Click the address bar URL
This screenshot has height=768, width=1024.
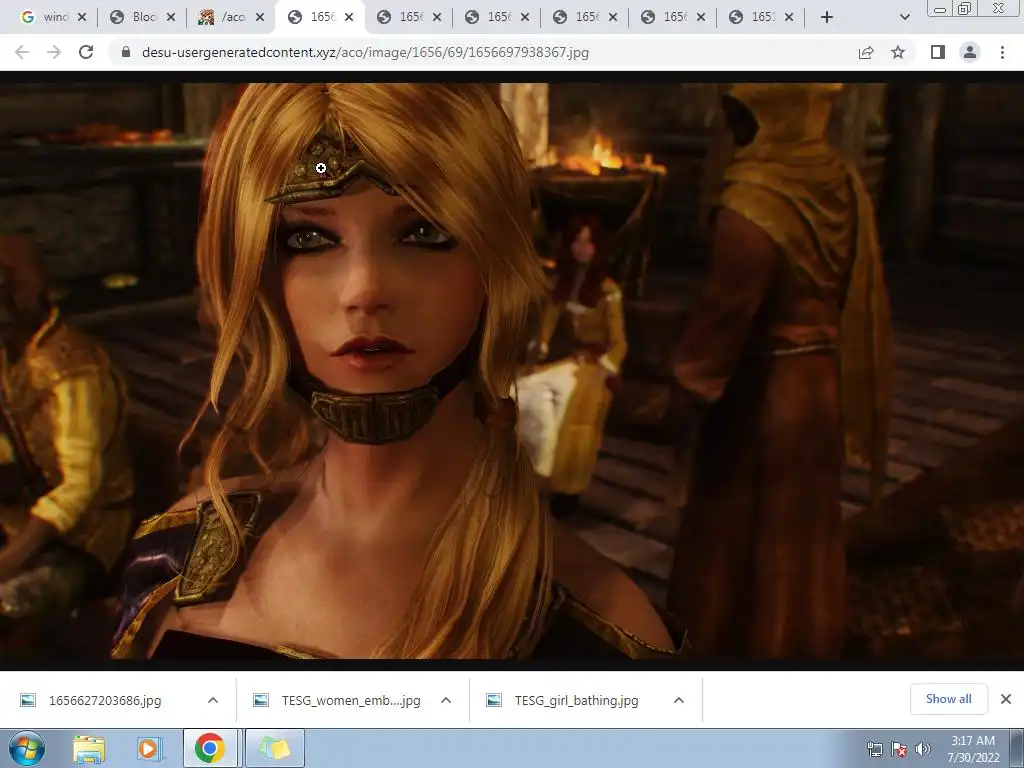[x=365, y=52]
